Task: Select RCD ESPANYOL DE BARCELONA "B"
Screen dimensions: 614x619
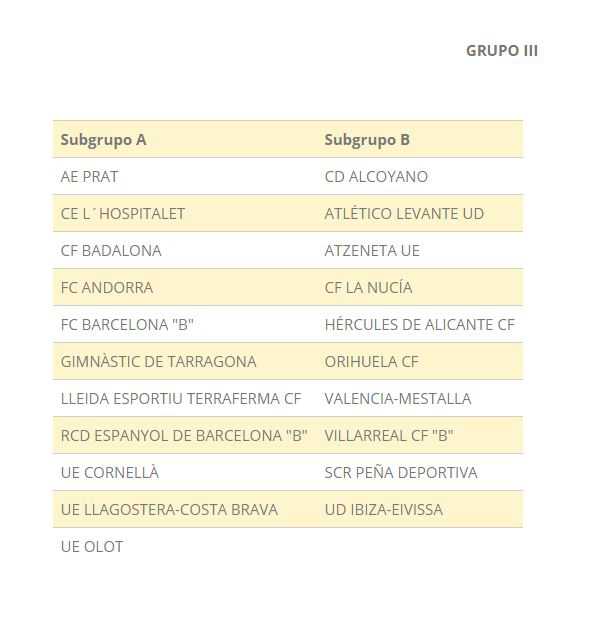Action: pyautogui.click(x=184, y=436)
